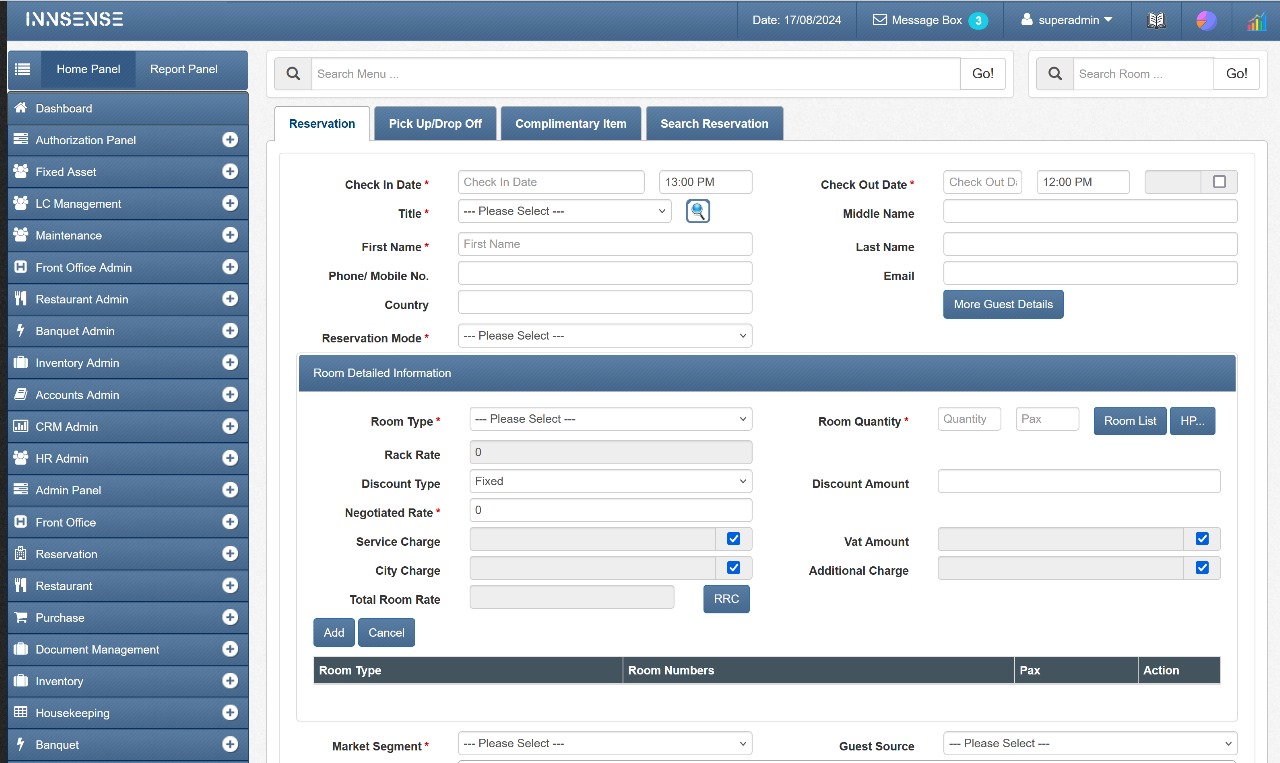Toggle the hamburger menu icon in sidebar
1280x763 pixels.
pos(22,69)
